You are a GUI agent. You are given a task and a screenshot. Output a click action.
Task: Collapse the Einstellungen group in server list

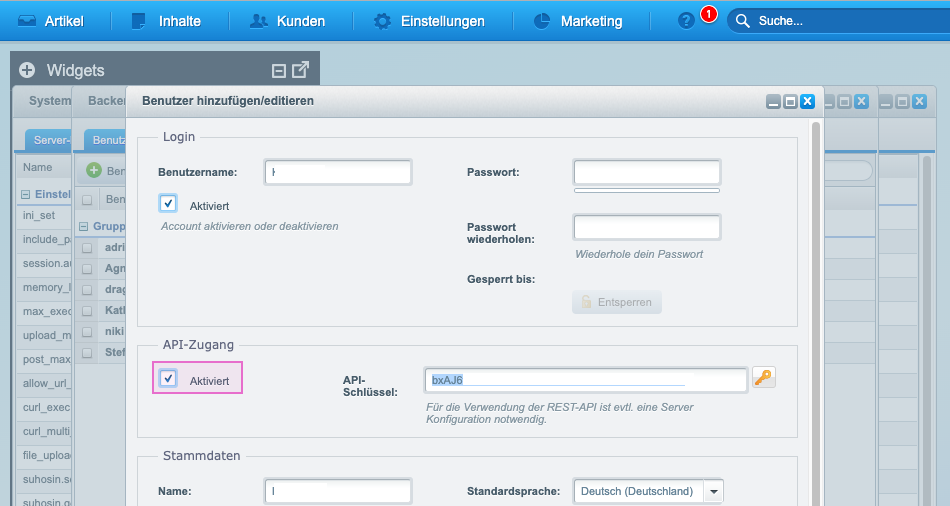pyautogui.click(x=26, y=194)
